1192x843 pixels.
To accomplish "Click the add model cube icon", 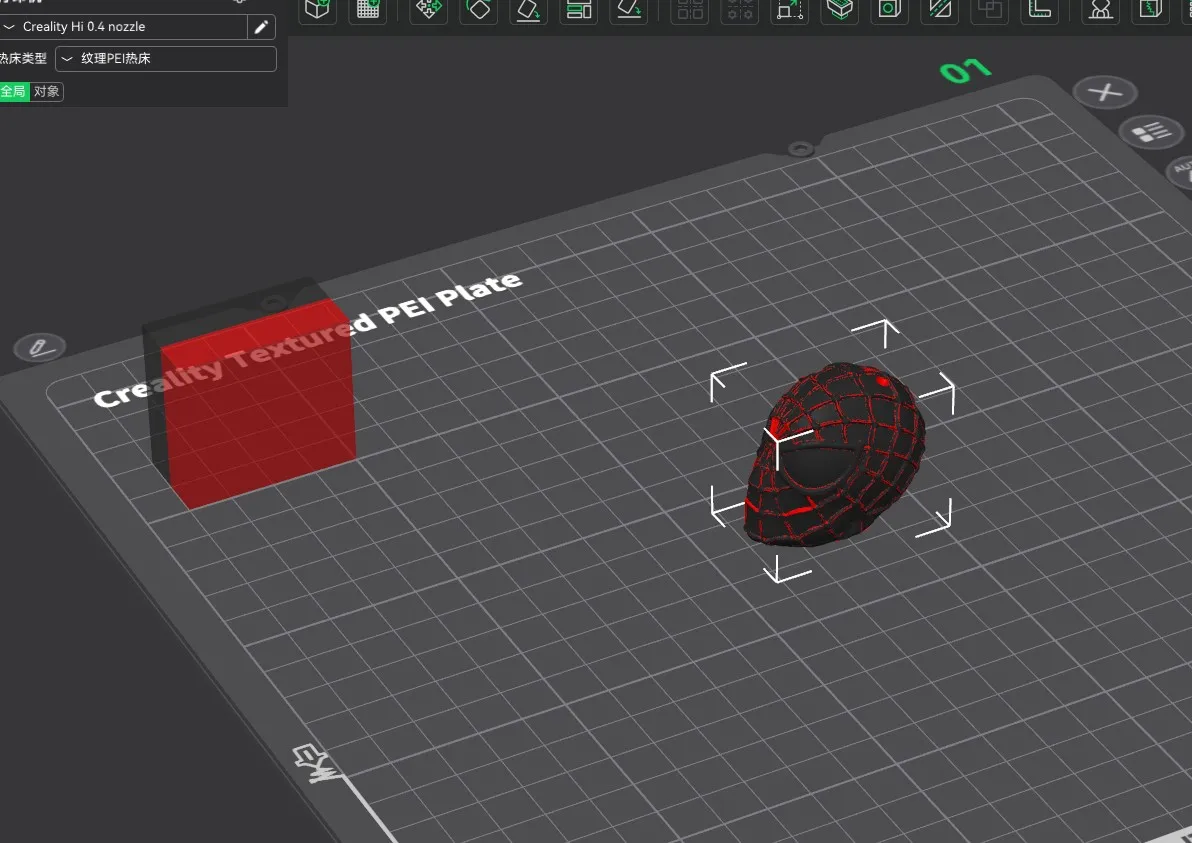I will 318,9.
